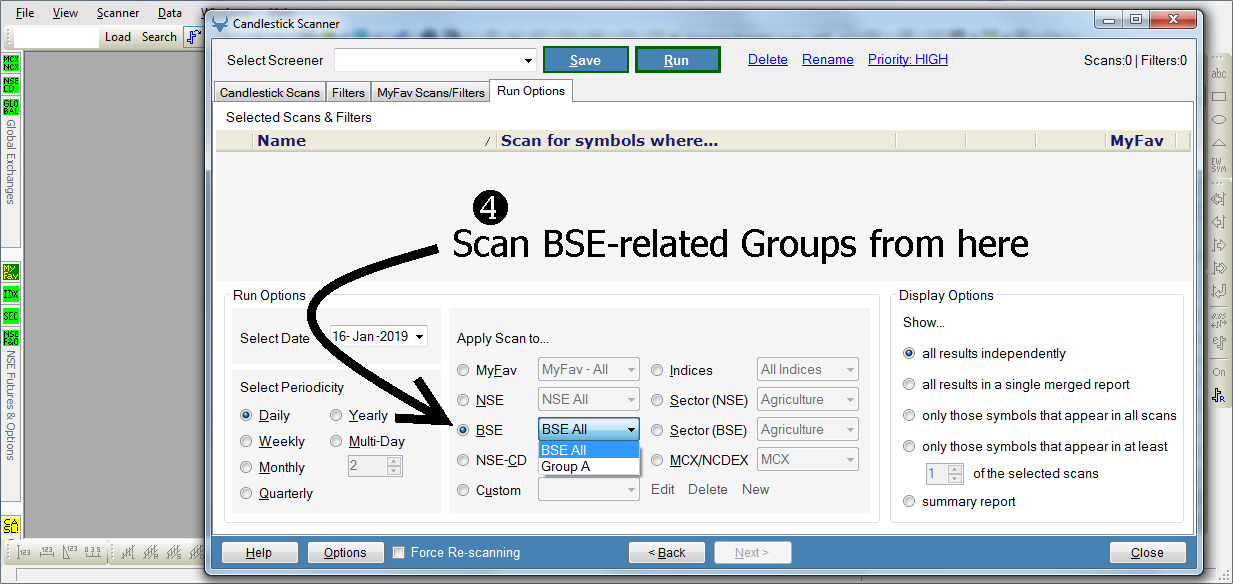
Task: Select the vertical price measure tool
Action: [24, 552]
